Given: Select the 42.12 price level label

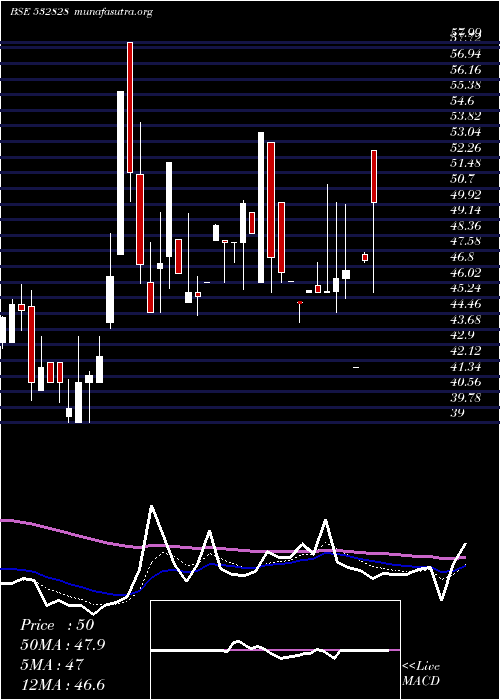Looking at the screenshot, I should click(465, 350).
